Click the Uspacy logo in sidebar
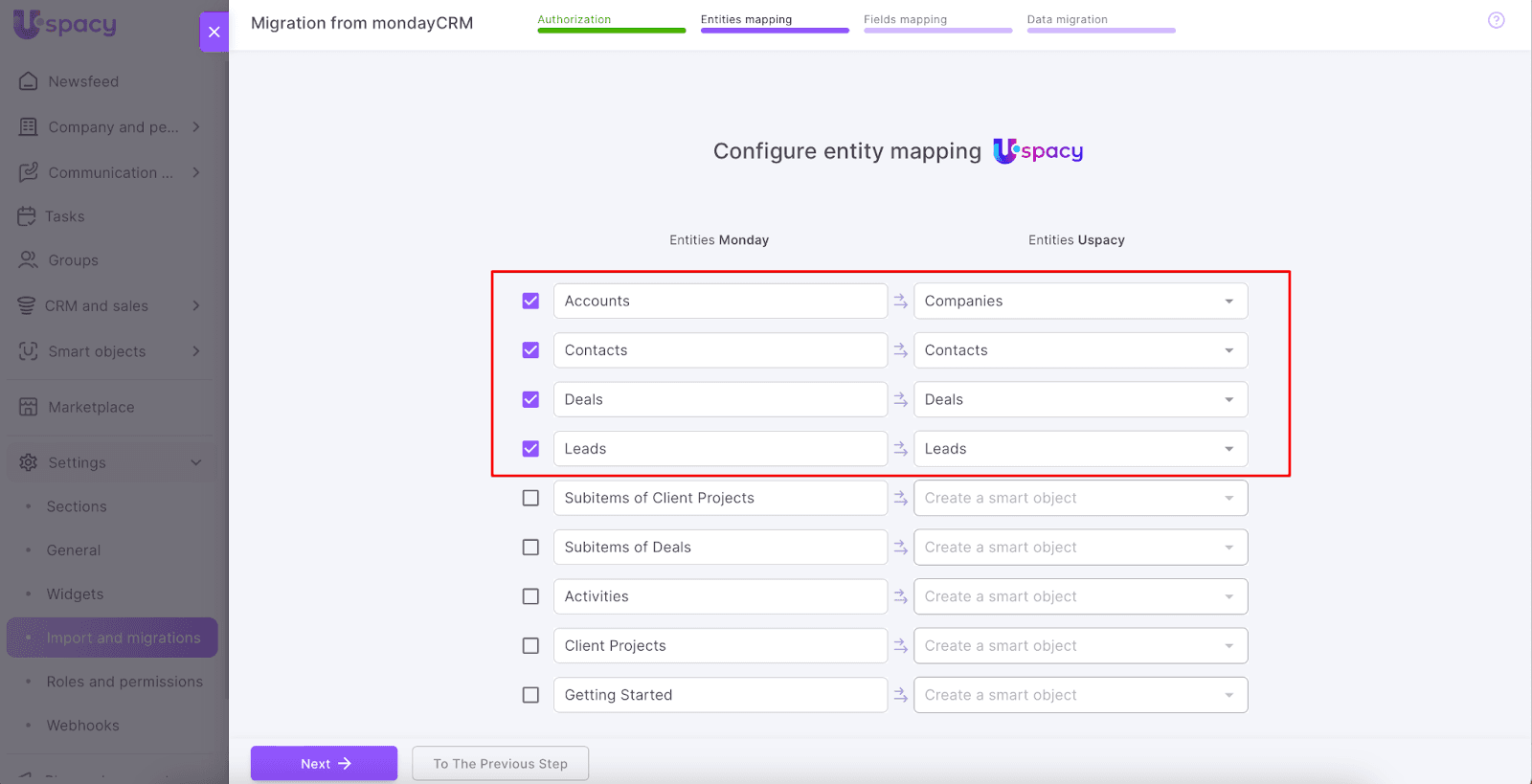 (65, 24)
